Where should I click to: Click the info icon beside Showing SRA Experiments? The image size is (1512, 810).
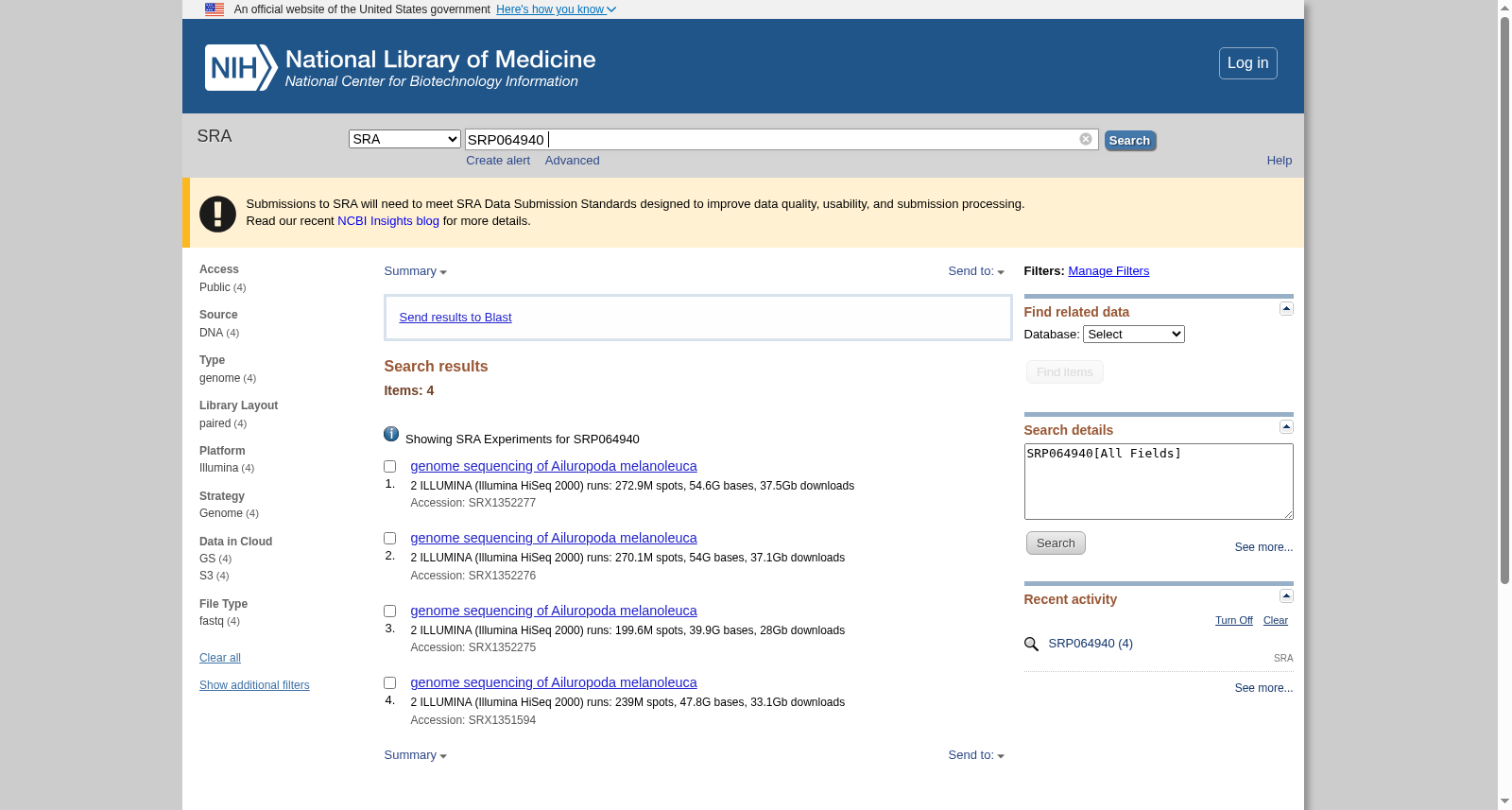[391, 434]
